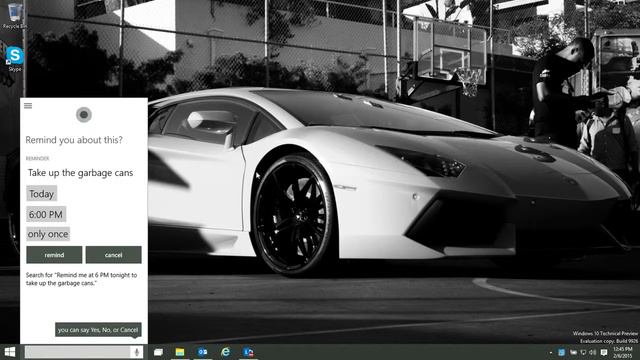This screenshot has width=640, height=360.
Task: Change the reminder date from Today
Action: [x=42, y=193]
